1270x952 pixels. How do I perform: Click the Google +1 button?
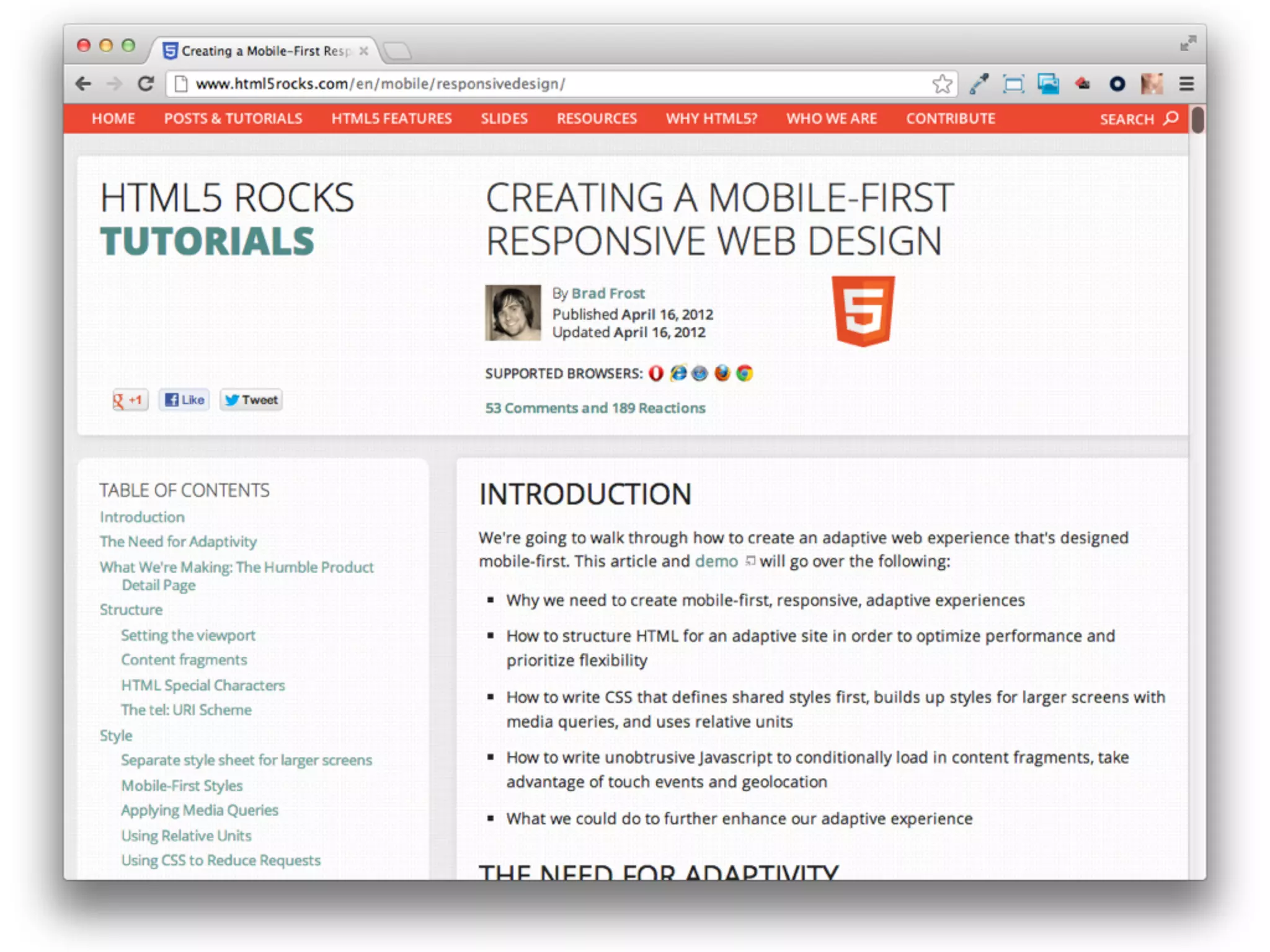click(130, 400)
